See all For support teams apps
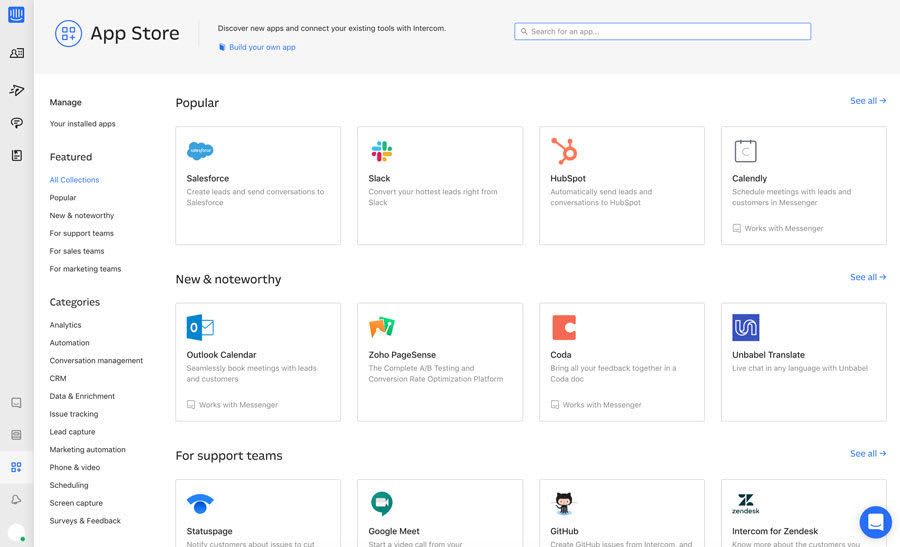 point(868,453)
